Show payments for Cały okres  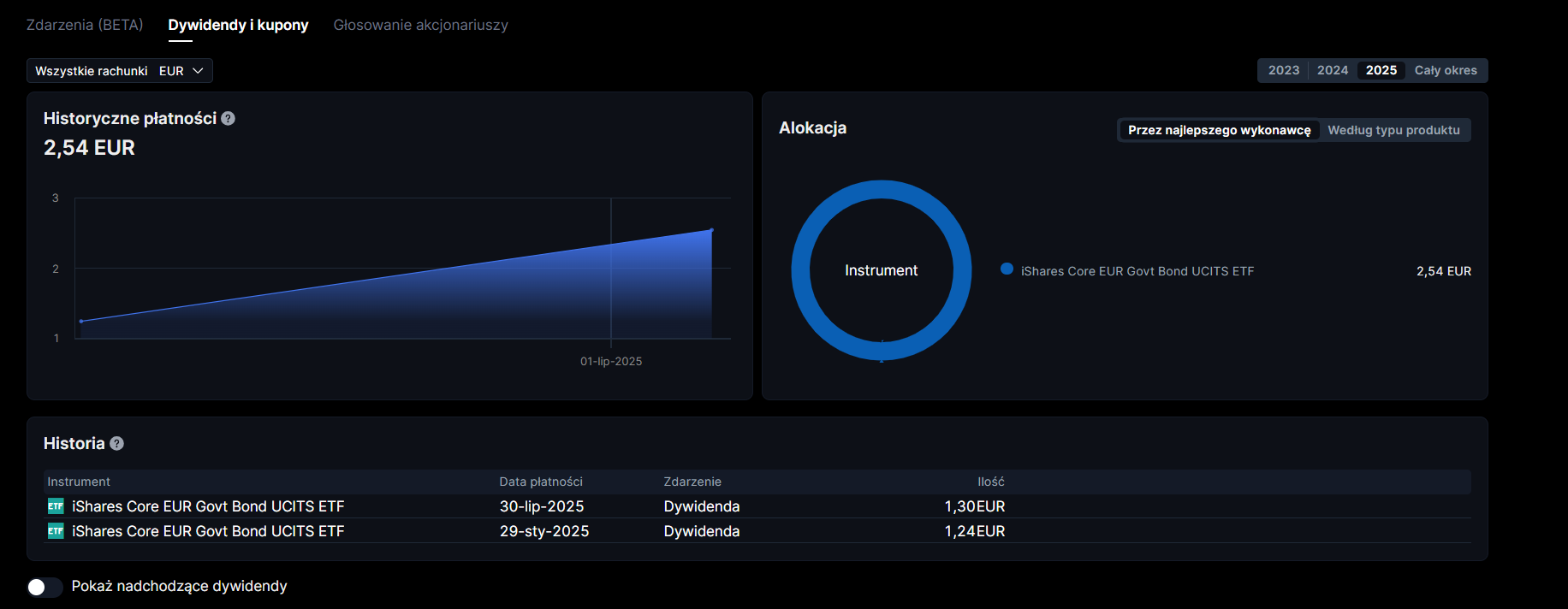point(1445,70)
